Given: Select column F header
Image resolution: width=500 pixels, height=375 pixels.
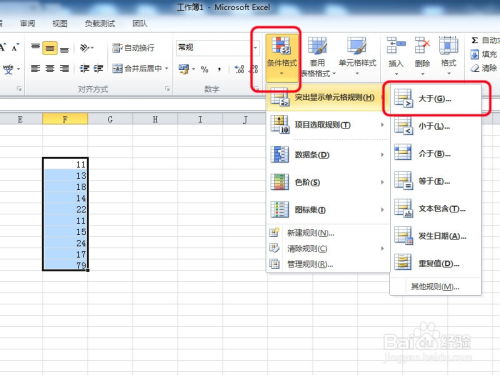Looking at the screenshot, I should [65, 119].
